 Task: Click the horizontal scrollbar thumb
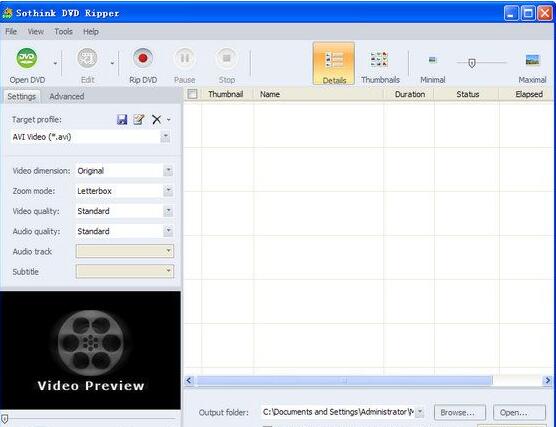tap(344, 381)
